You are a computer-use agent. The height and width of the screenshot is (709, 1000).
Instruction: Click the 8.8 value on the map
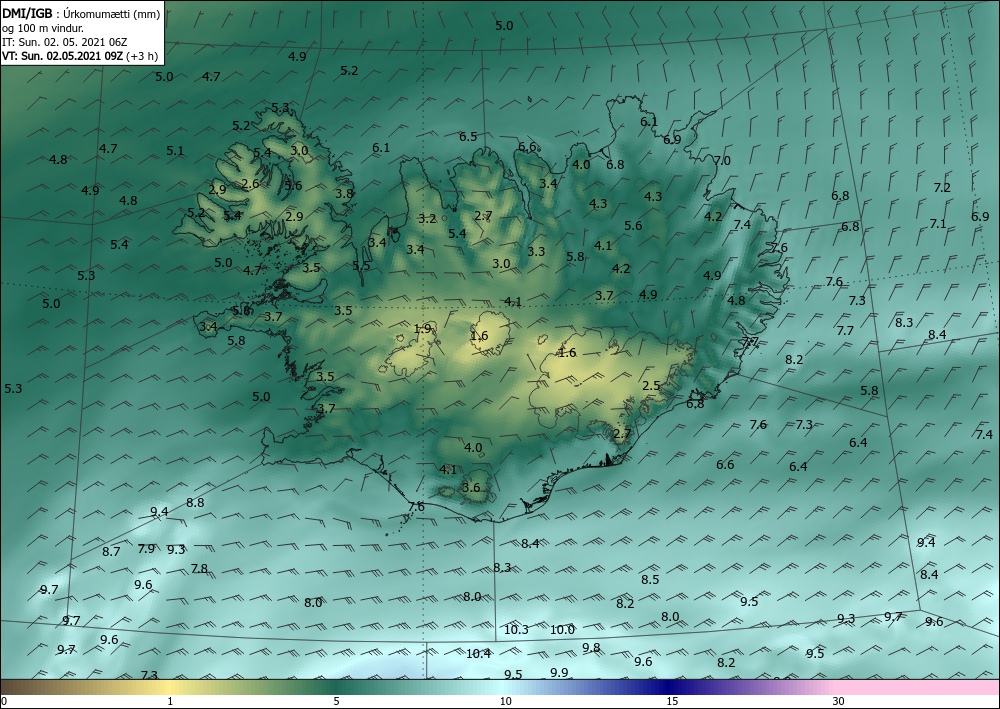[x=195, y=502]
